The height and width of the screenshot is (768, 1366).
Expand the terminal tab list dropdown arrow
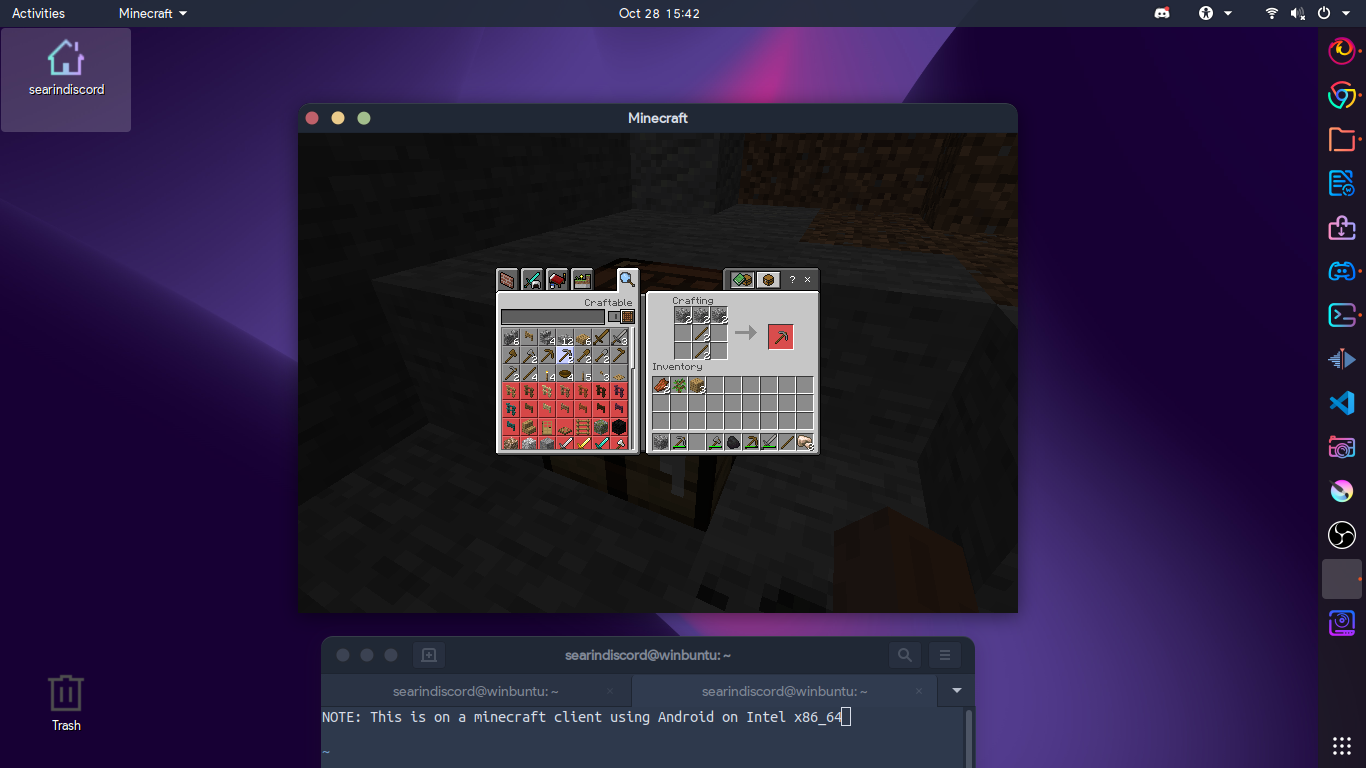point(957,691)
